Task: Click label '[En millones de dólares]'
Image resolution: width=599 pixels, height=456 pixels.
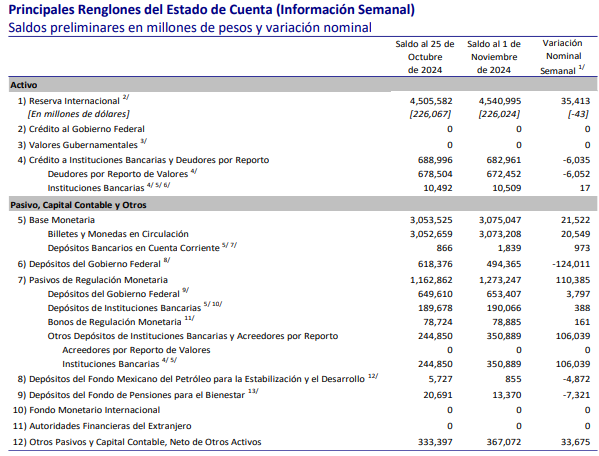Action: (78, 114)
